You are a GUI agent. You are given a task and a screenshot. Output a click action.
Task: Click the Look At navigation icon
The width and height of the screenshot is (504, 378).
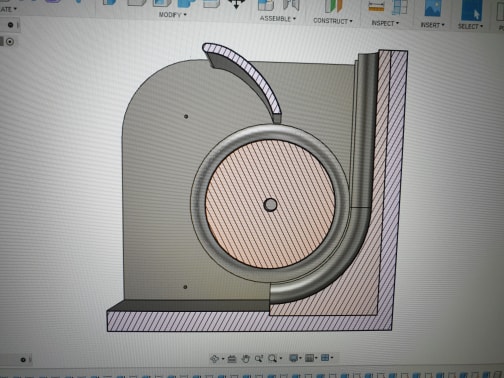tap(232, 359)
